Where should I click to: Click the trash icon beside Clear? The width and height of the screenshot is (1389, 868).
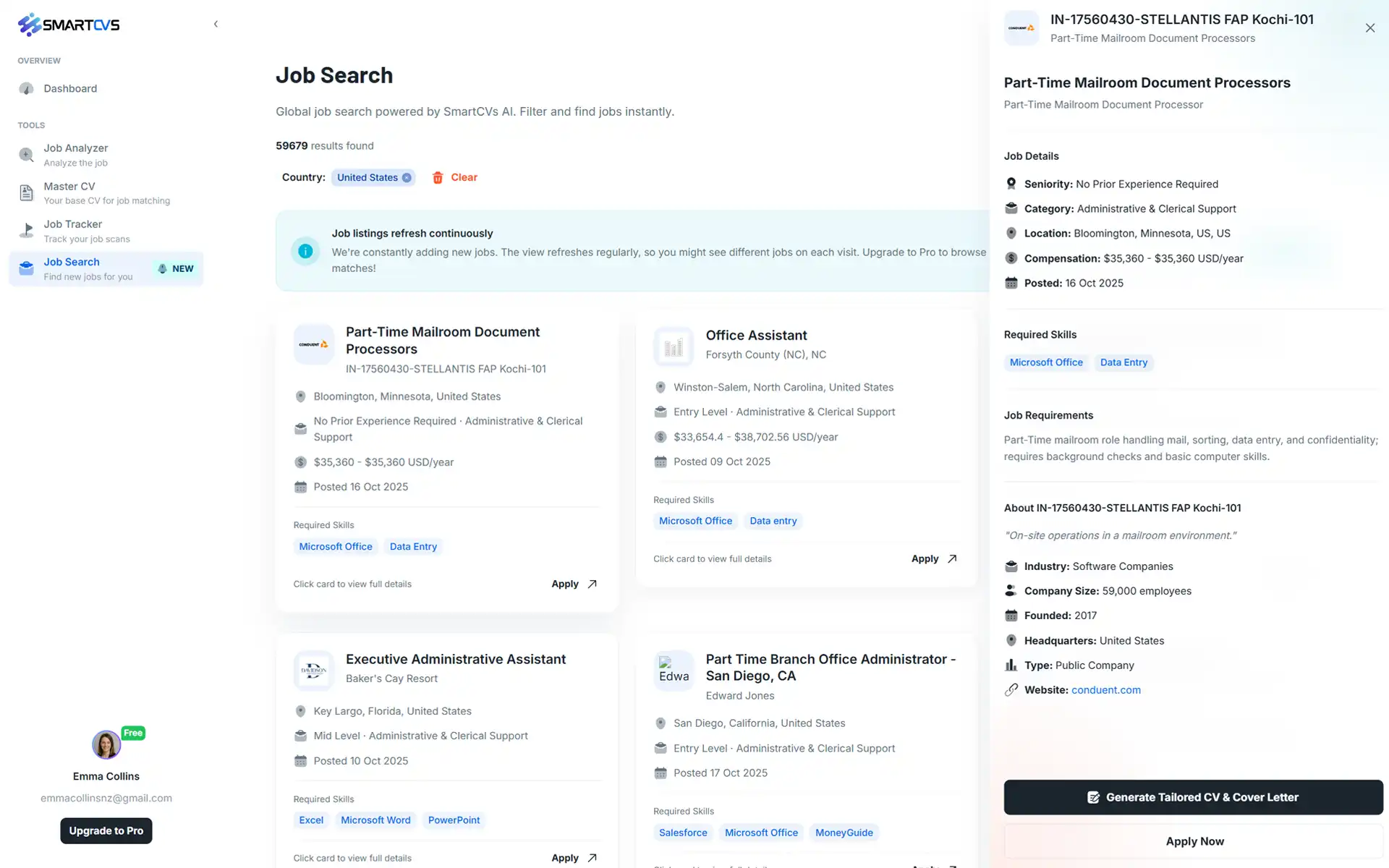pyautogui.click(x=438, y=177)
